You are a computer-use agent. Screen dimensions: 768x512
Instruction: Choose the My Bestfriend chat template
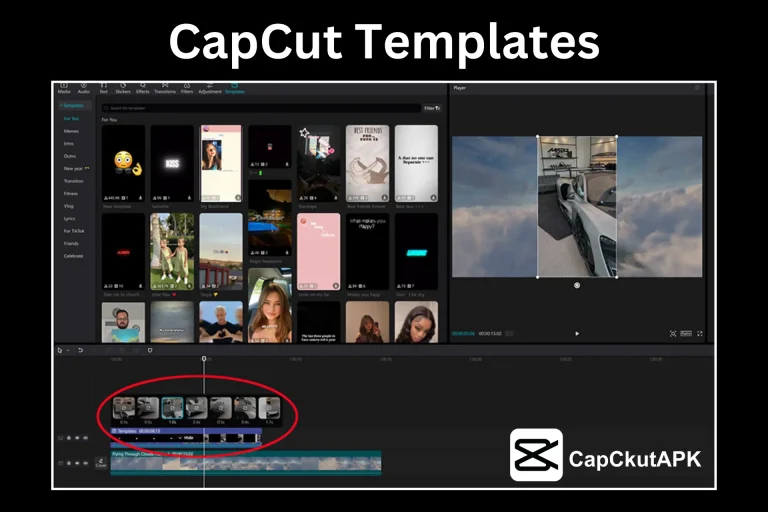[x=221, y=163]
